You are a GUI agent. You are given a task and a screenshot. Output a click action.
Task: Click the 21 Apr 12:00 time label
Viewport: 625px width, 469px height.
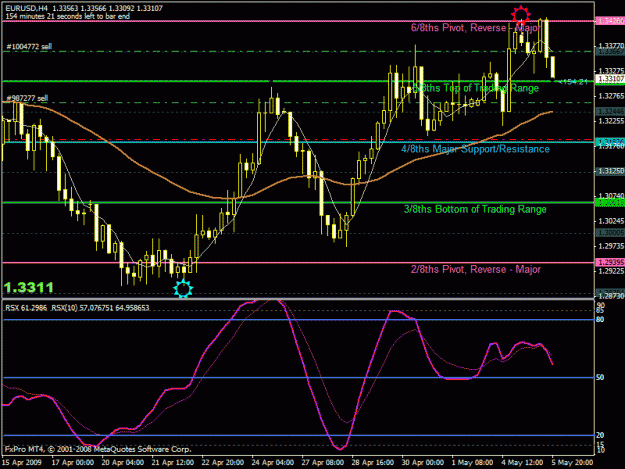[x=173, y=463]
